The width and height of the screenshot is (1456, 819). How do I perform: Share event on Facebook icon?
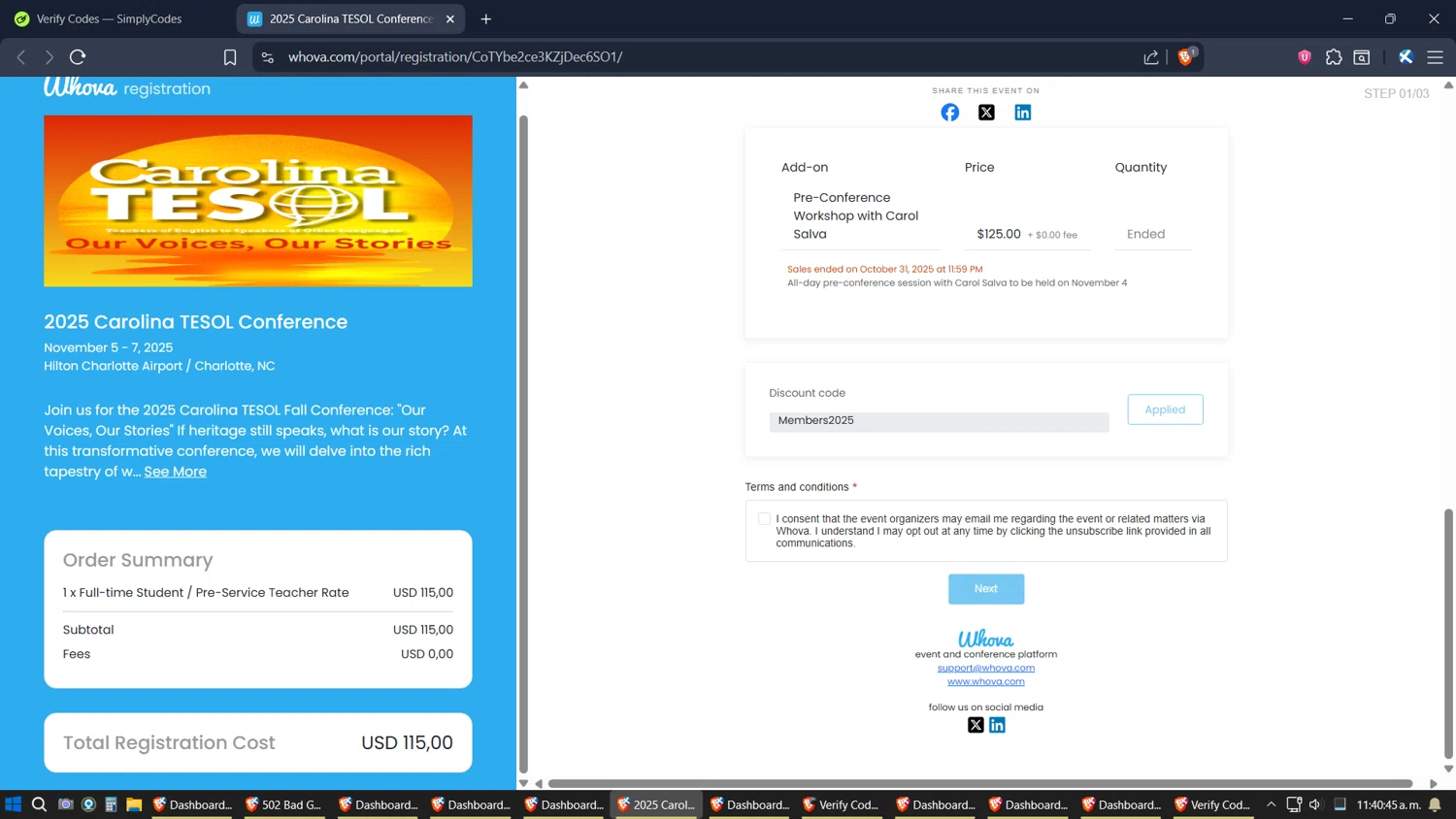[949, 113]
